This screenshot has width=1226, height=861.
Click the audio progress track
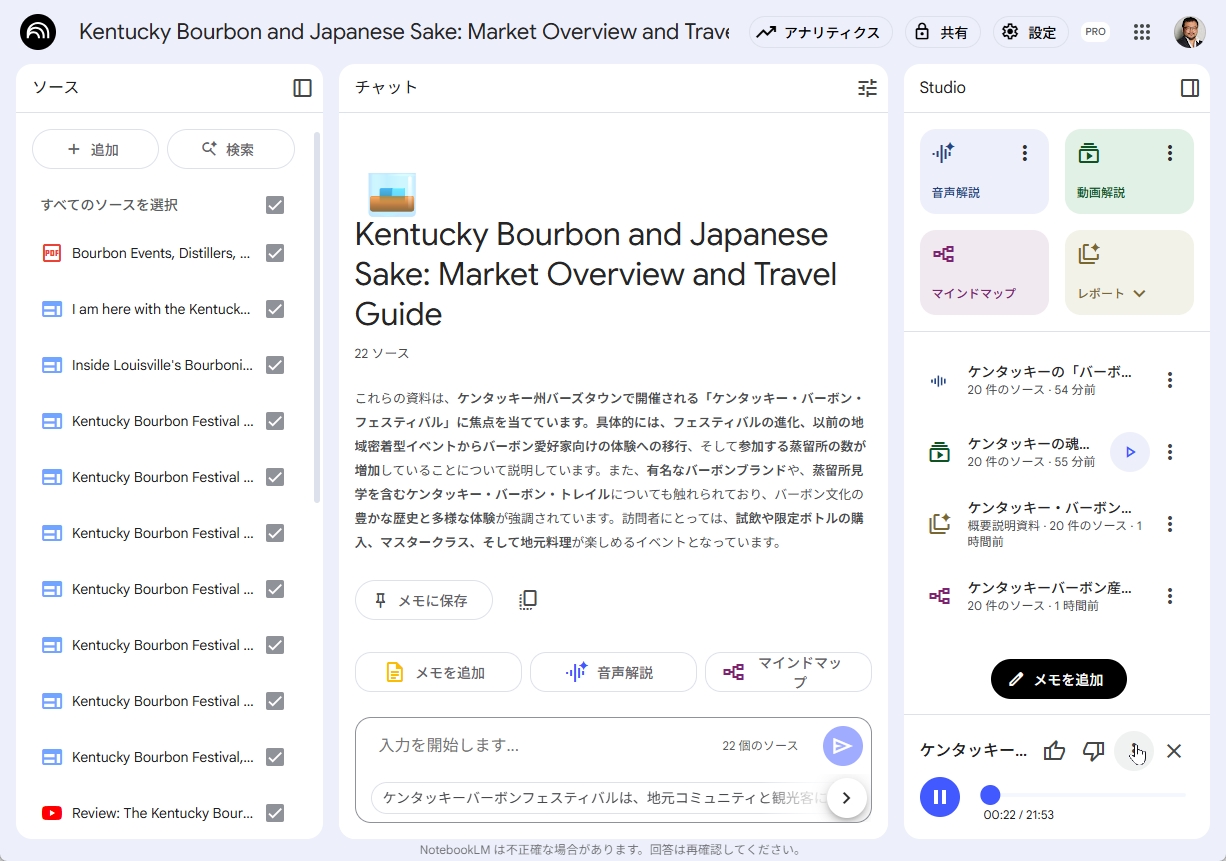pyautogui.click(x=1084, y=795)
